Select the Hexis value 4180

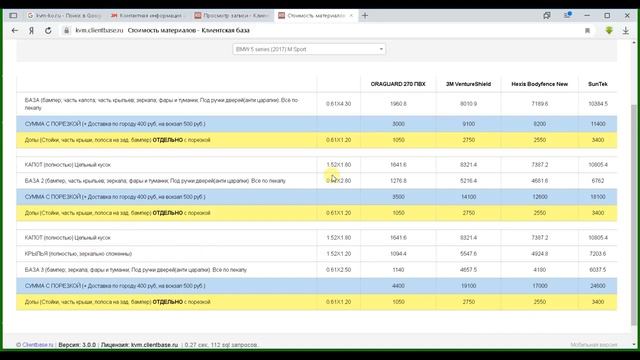click(x=540, y=270)
